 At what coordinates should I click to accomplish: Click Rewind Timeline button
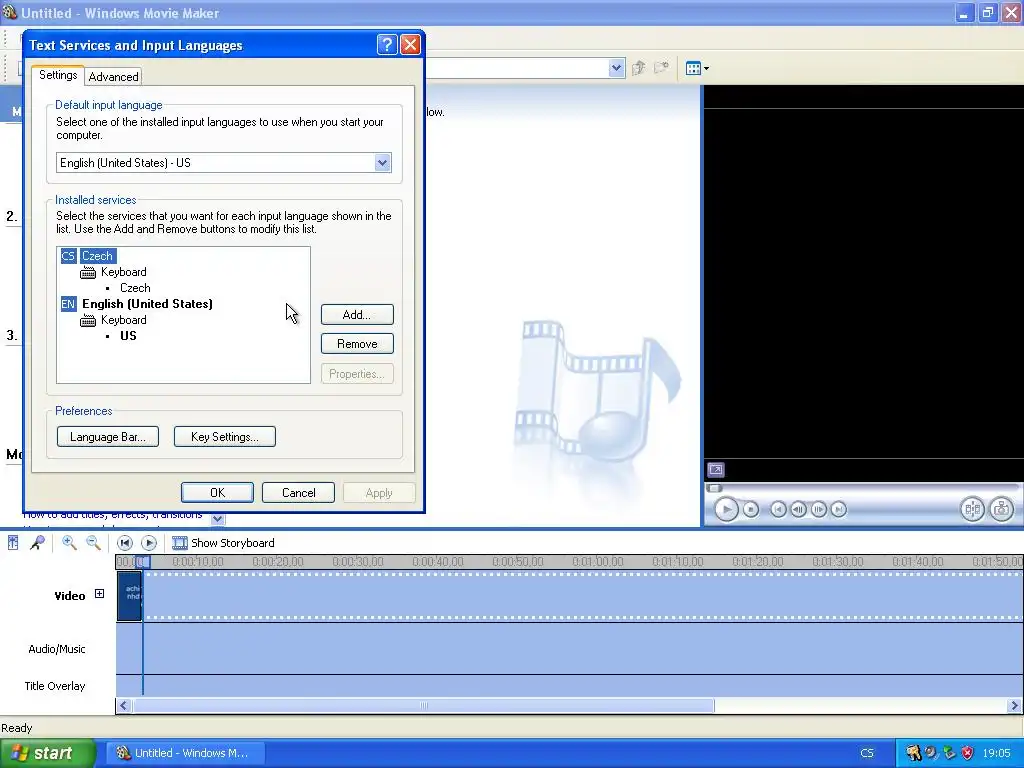click(125, 543)
